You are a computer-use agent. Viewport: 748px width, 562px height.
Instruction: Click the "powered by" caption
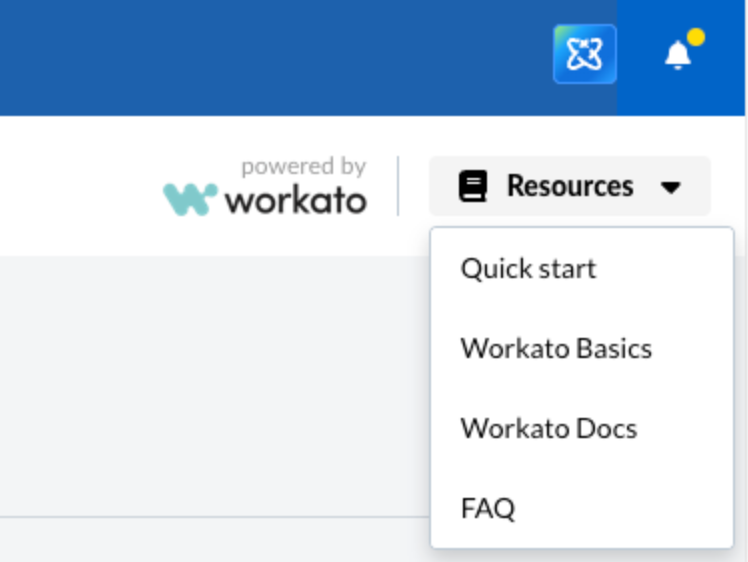coord(303,166)
